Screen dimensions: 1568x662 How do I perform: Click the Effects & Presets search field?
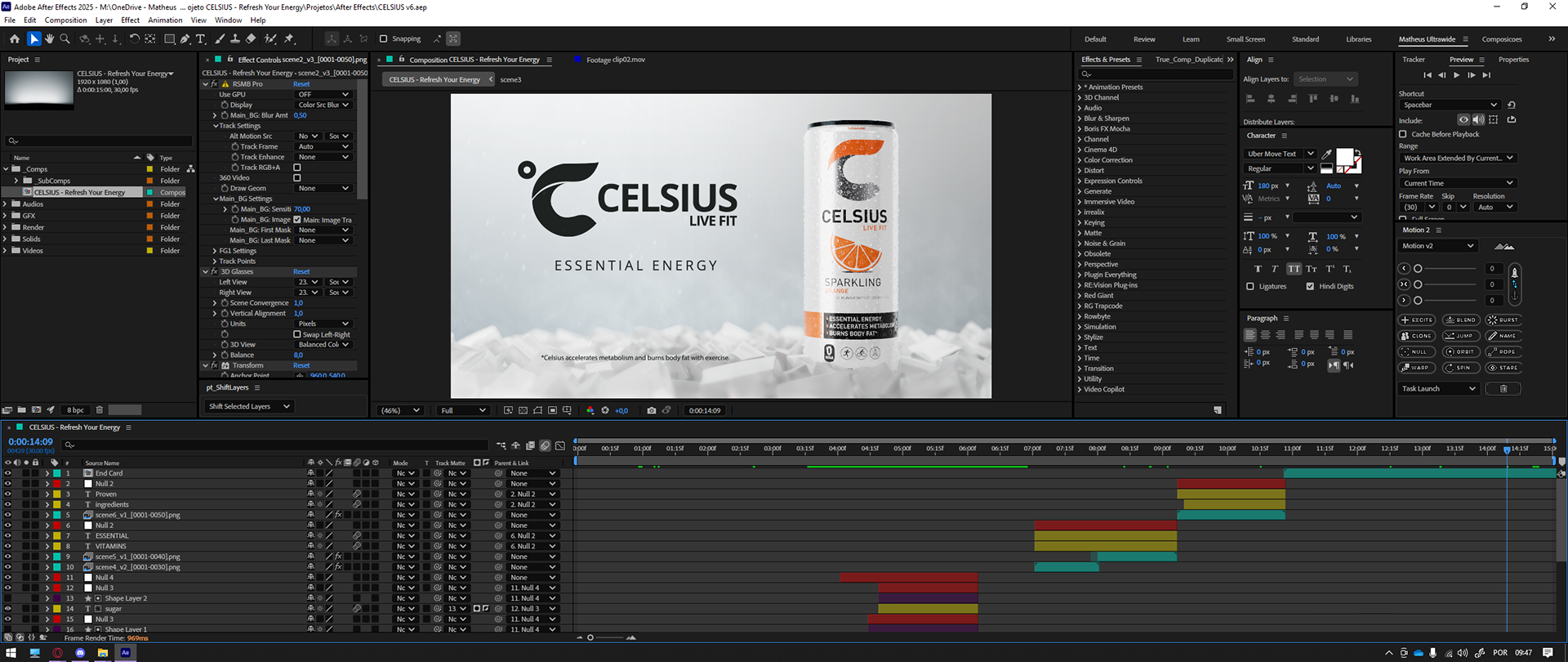tap(1156, 74)
